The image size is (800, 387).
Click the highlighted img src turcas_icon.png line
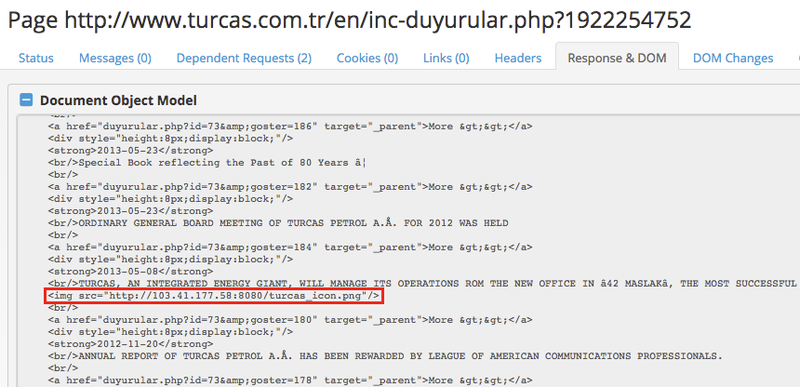pyautogui.click(x=214, y=296)
